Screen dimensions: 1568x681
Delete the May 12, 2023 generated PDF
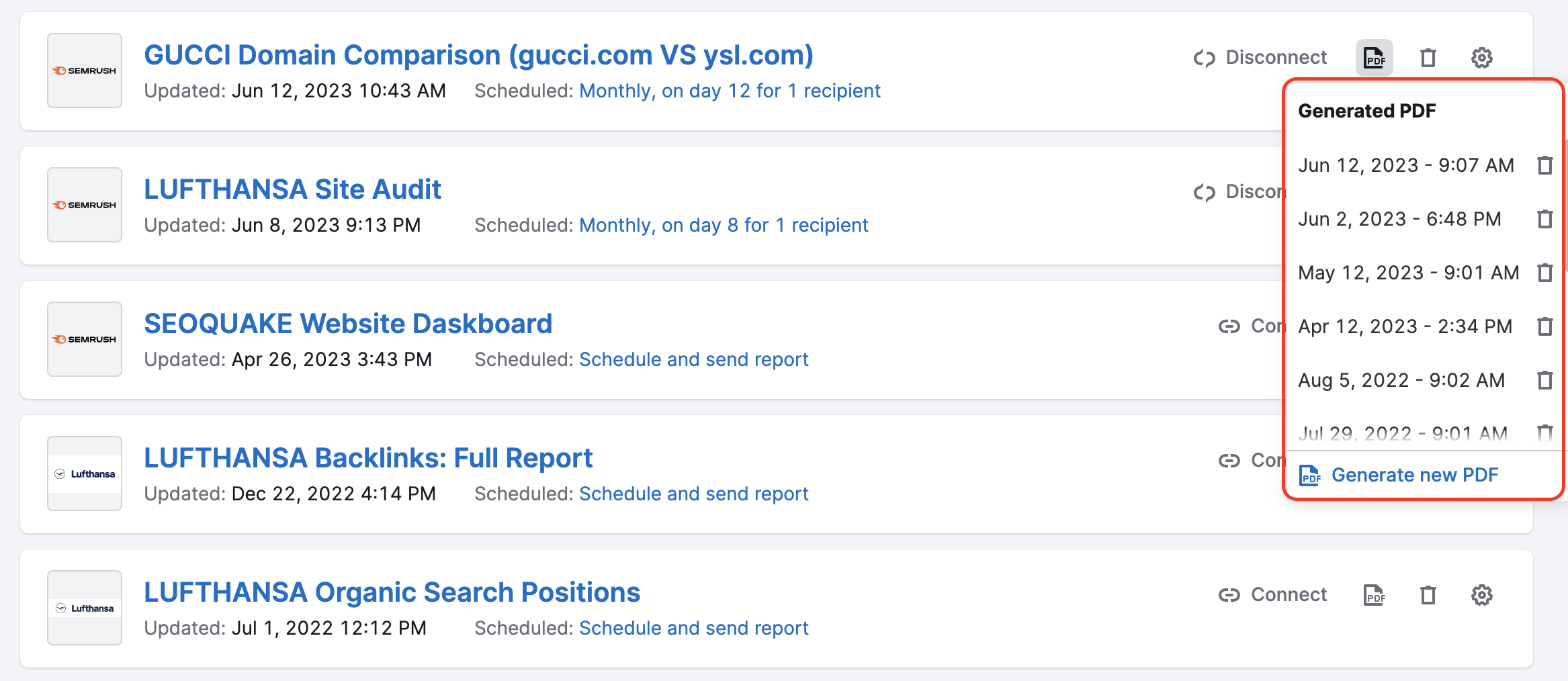coord(1544,273)
